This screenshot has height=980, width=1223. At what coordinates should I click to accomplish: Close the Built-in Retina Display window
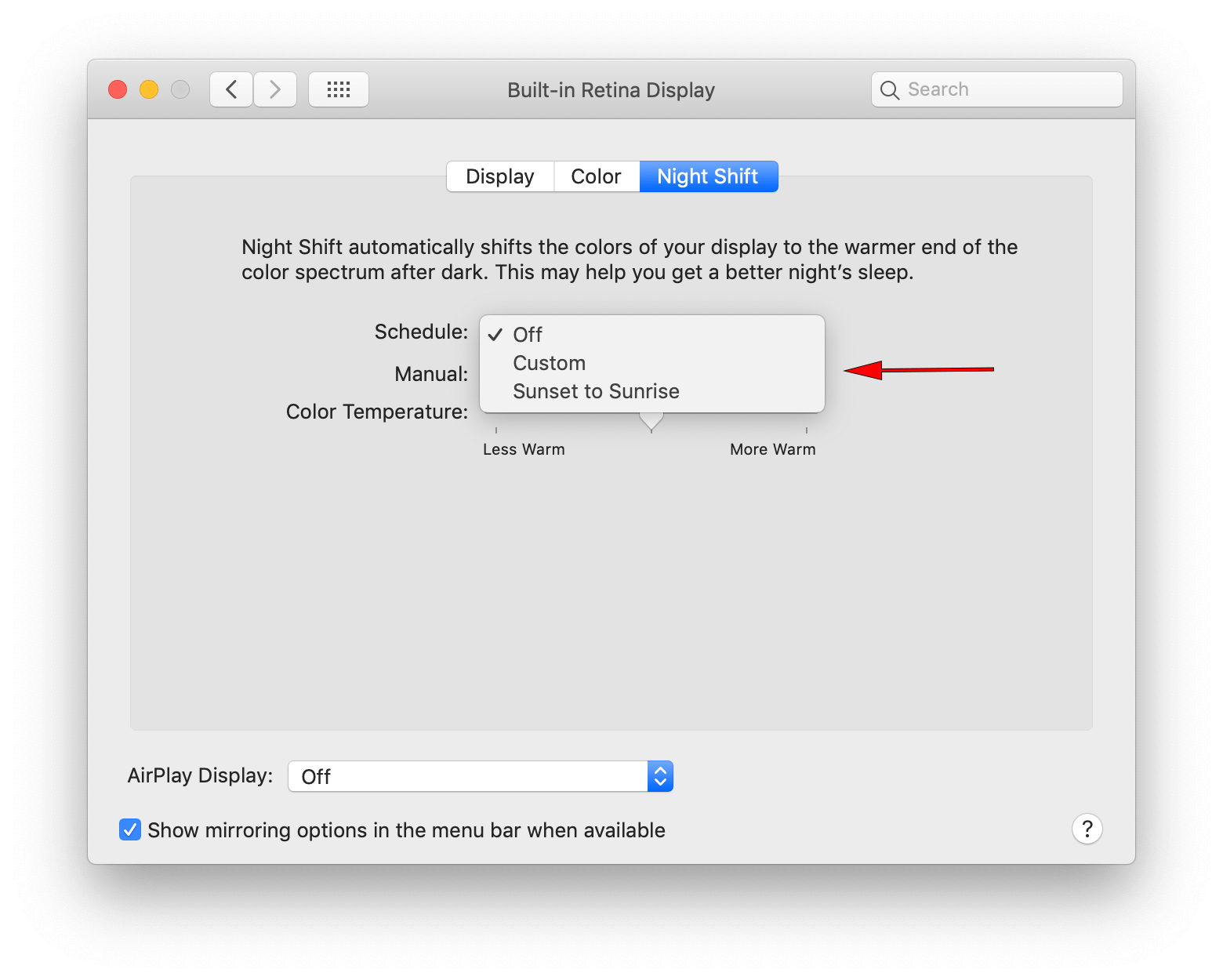118,89
